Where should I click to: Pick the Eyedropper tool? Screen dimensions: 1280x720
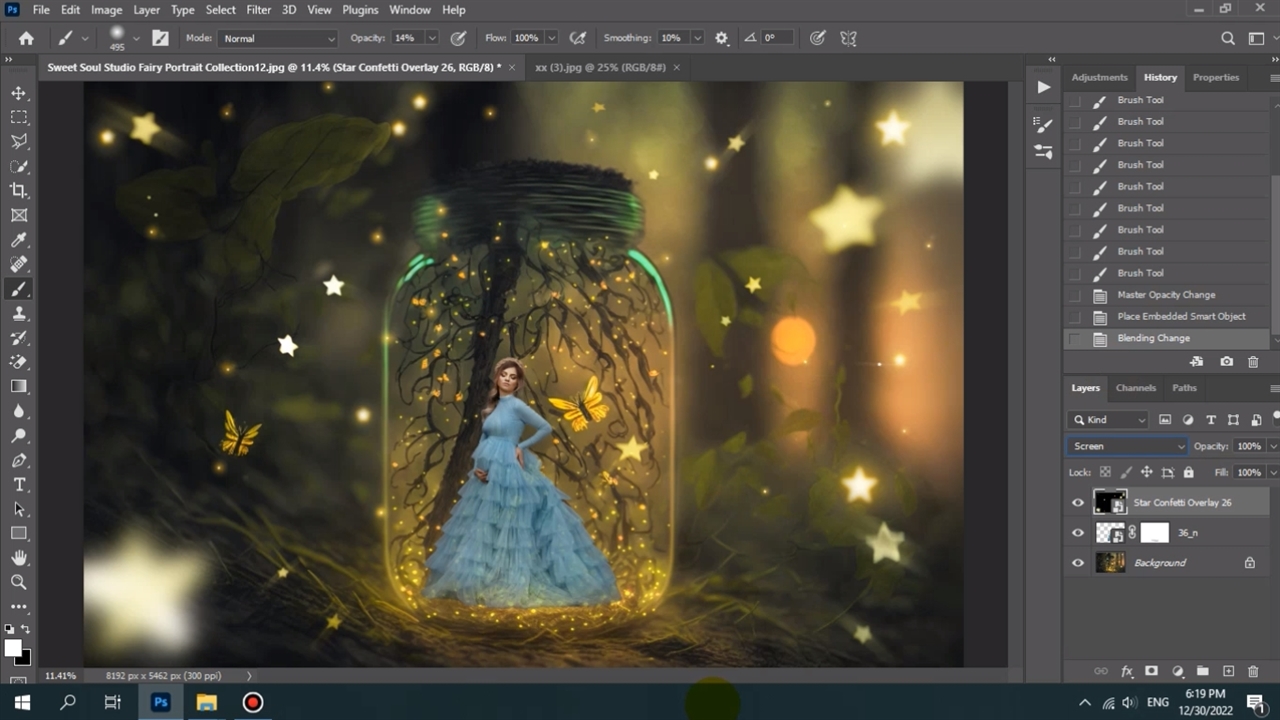point(19,240)
